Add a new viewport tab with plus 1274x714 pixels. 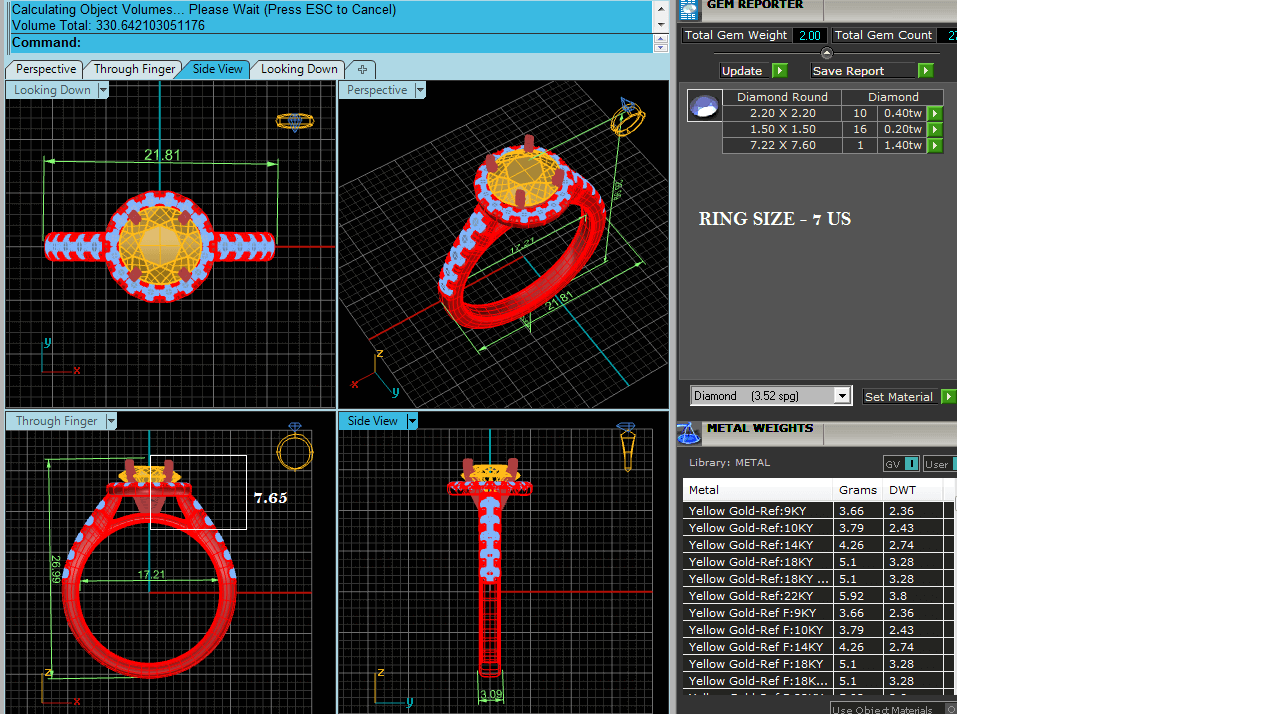362,69
